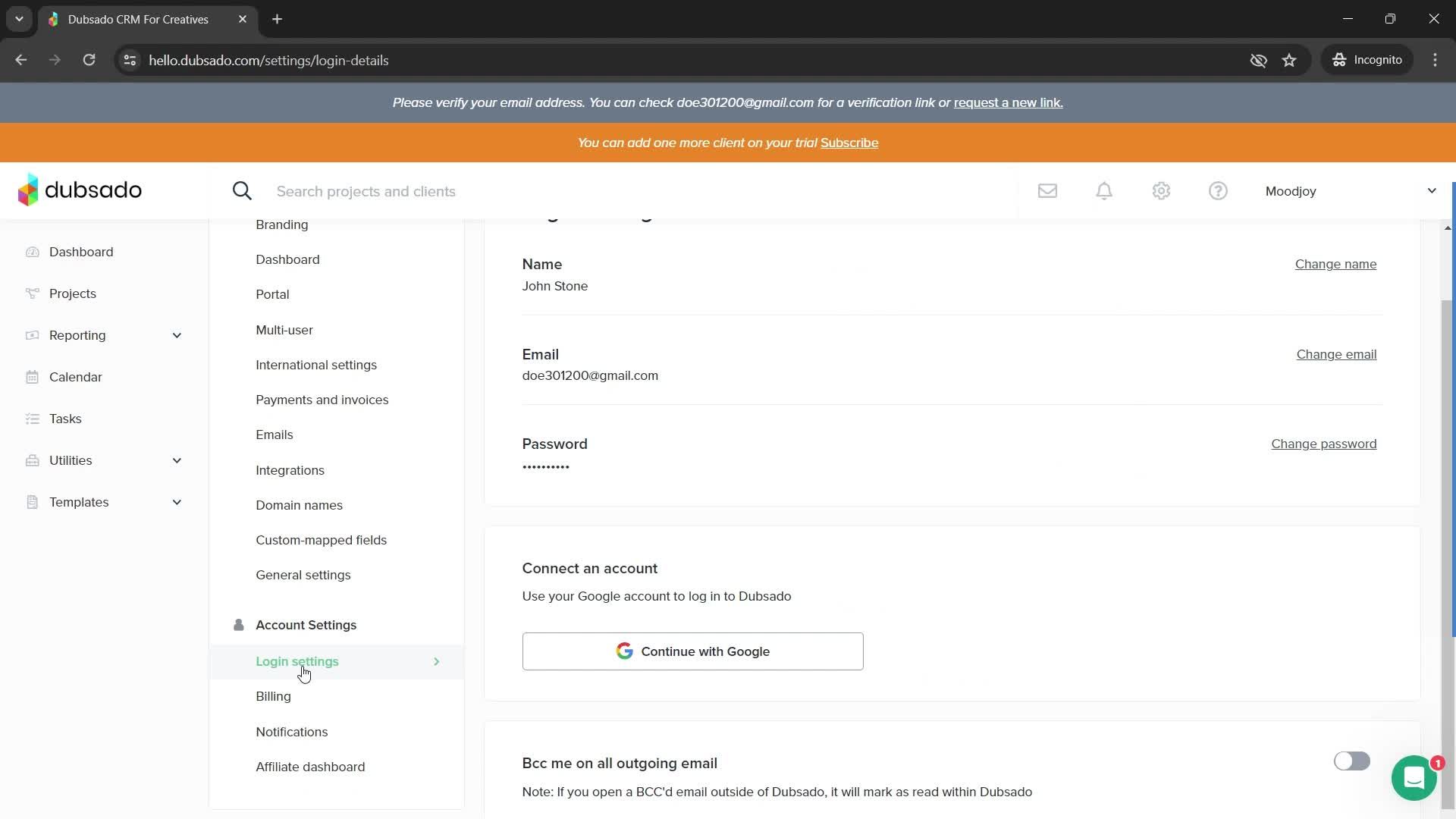Open the Moodjoy account dropdown

click(1351, 191)
